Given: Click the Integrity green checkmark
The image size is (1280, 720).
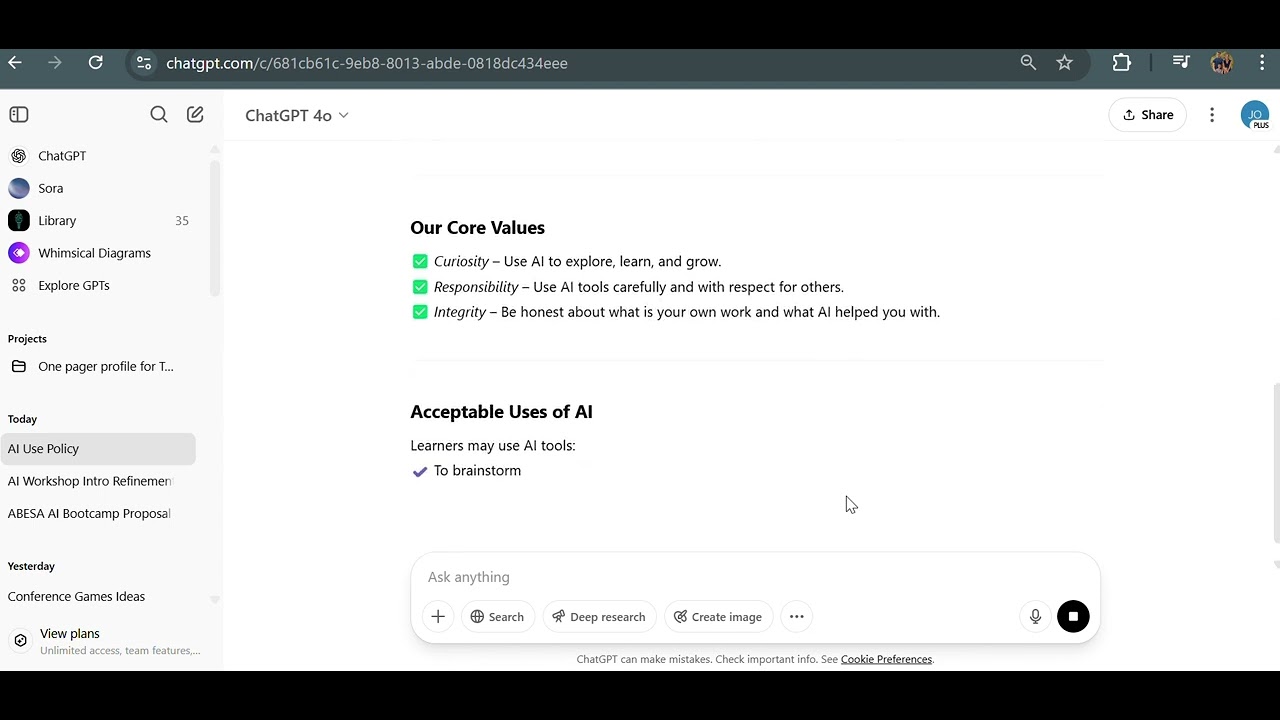Looking at the screenshot, I should [420, 312].
